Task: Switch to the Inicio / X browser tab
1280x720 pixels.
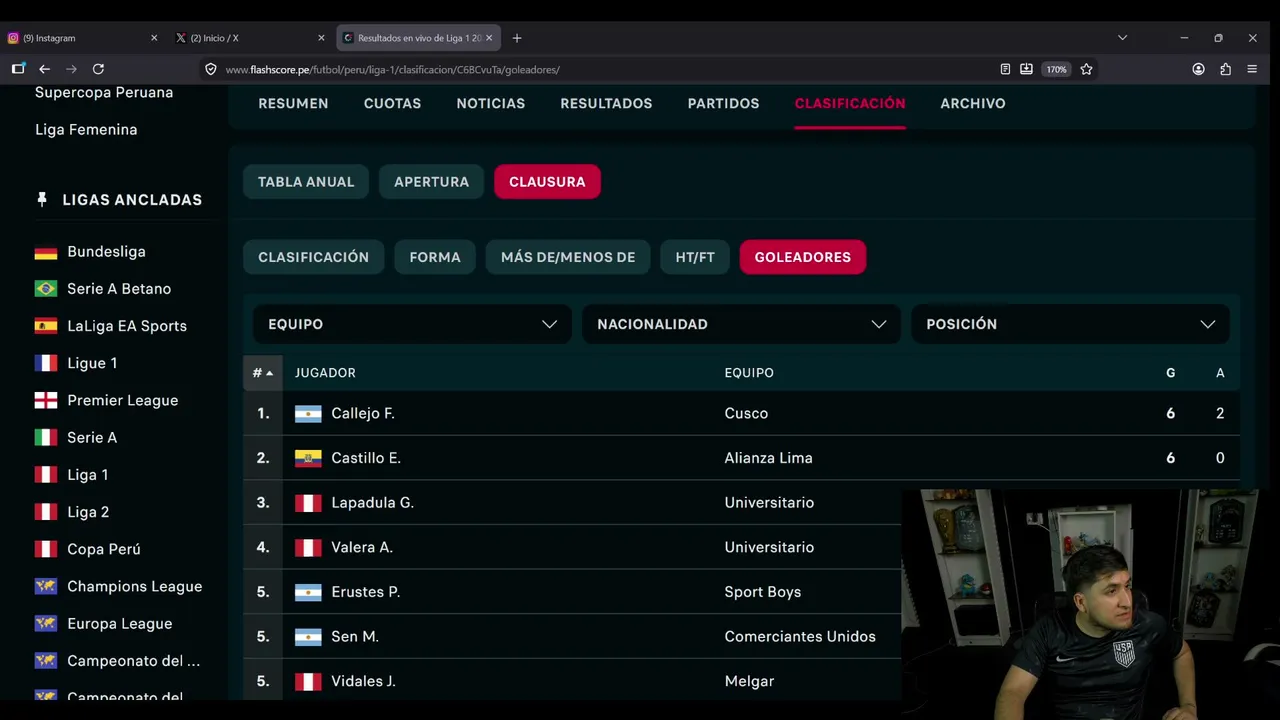Action: click(x=251, y=38)
